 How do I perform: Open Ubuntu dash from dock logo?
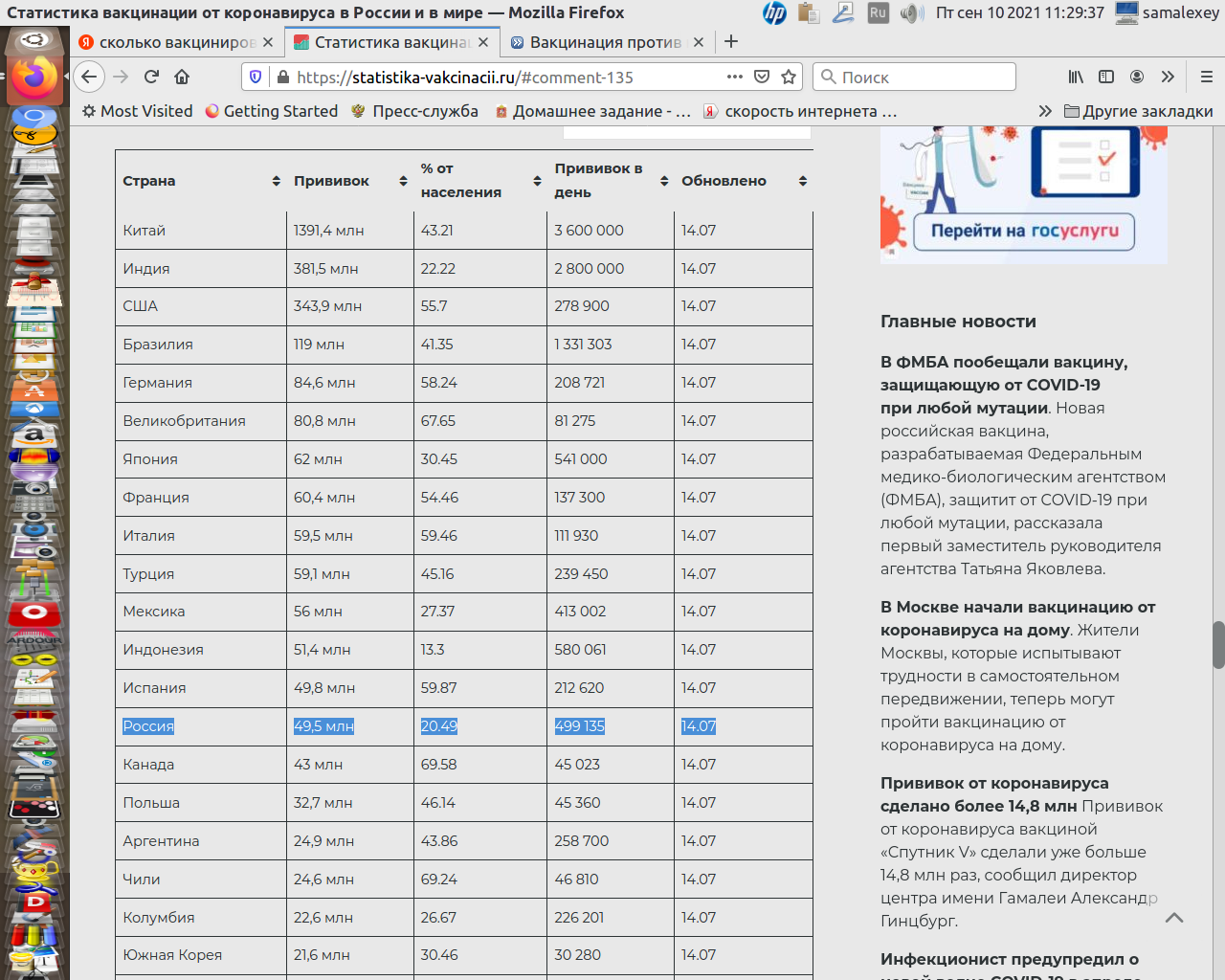point(34,40)
